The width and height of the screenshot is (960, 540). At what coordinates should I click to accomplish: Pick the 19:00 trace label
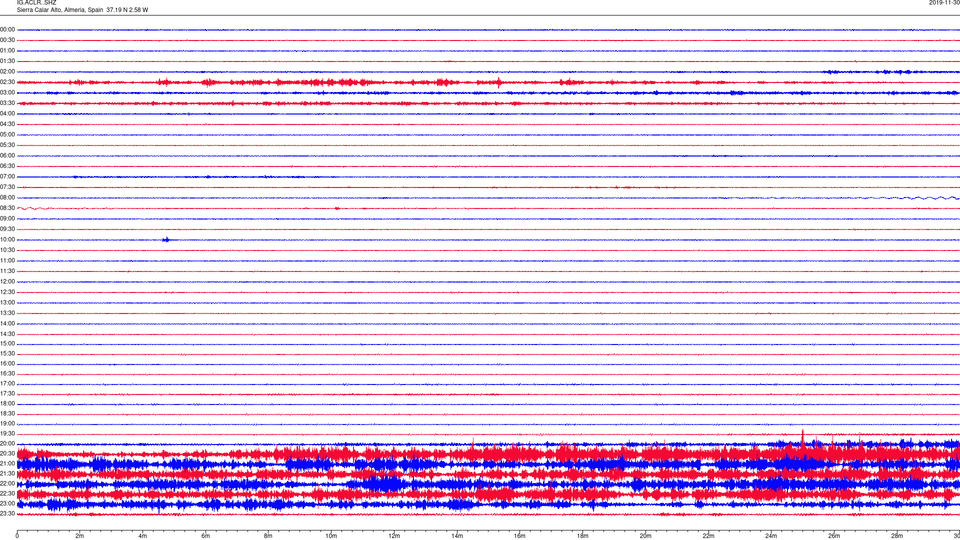[x=7, y=424]
